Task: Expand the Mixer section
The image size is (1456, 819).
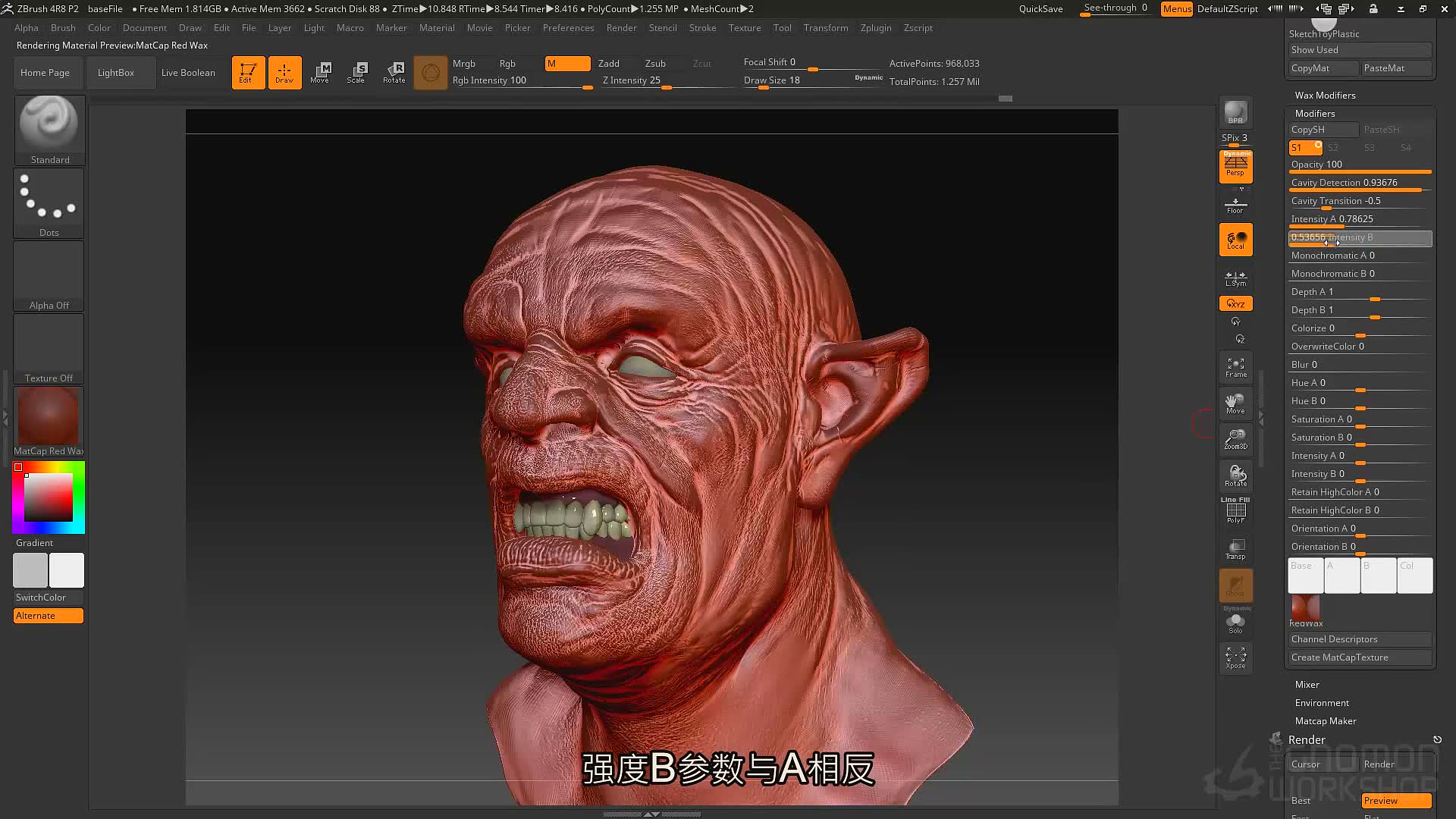Action: click(1307, 685)
